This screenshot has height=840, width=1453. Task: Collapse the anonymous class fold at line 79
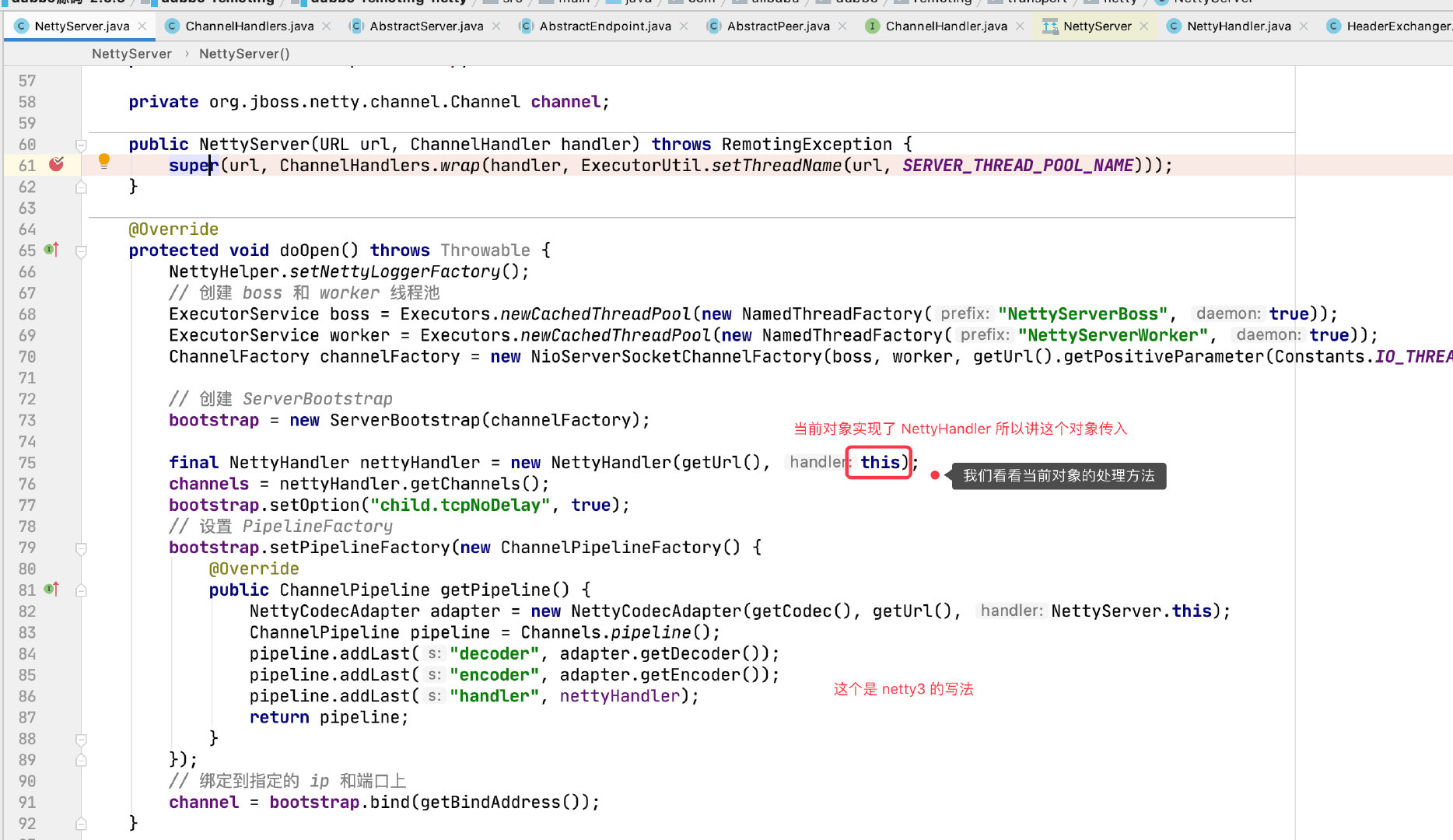click(x=81, y=548)
